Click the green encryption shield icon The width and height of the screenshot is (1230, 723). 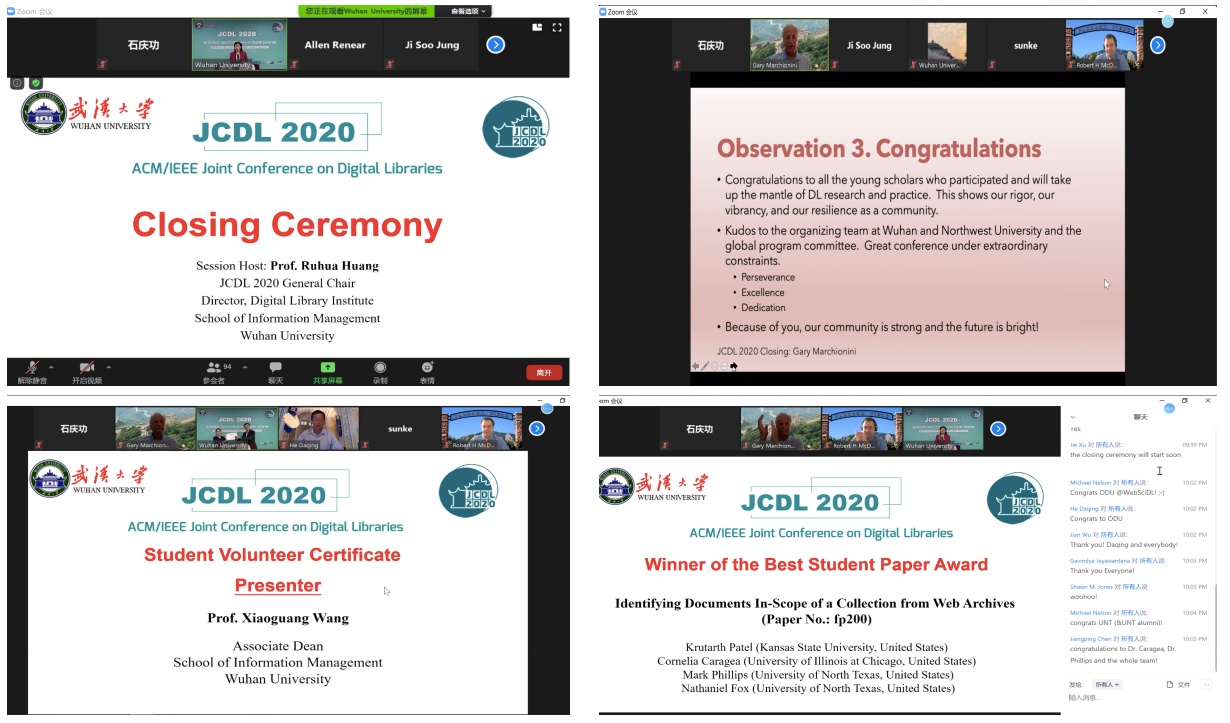tap(36, 83)
